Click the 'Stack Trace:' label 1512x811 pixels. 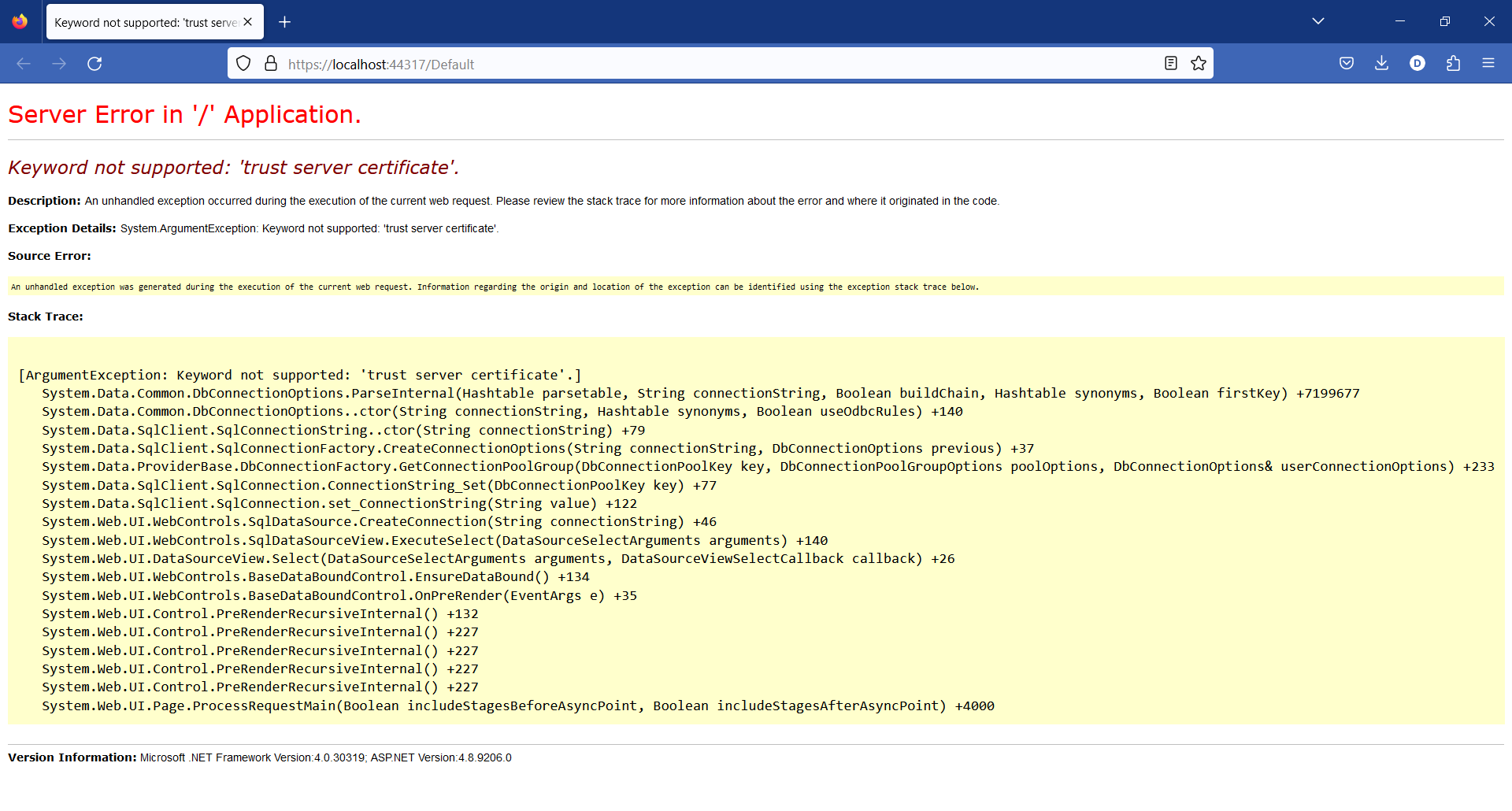(x=46, y=317)
